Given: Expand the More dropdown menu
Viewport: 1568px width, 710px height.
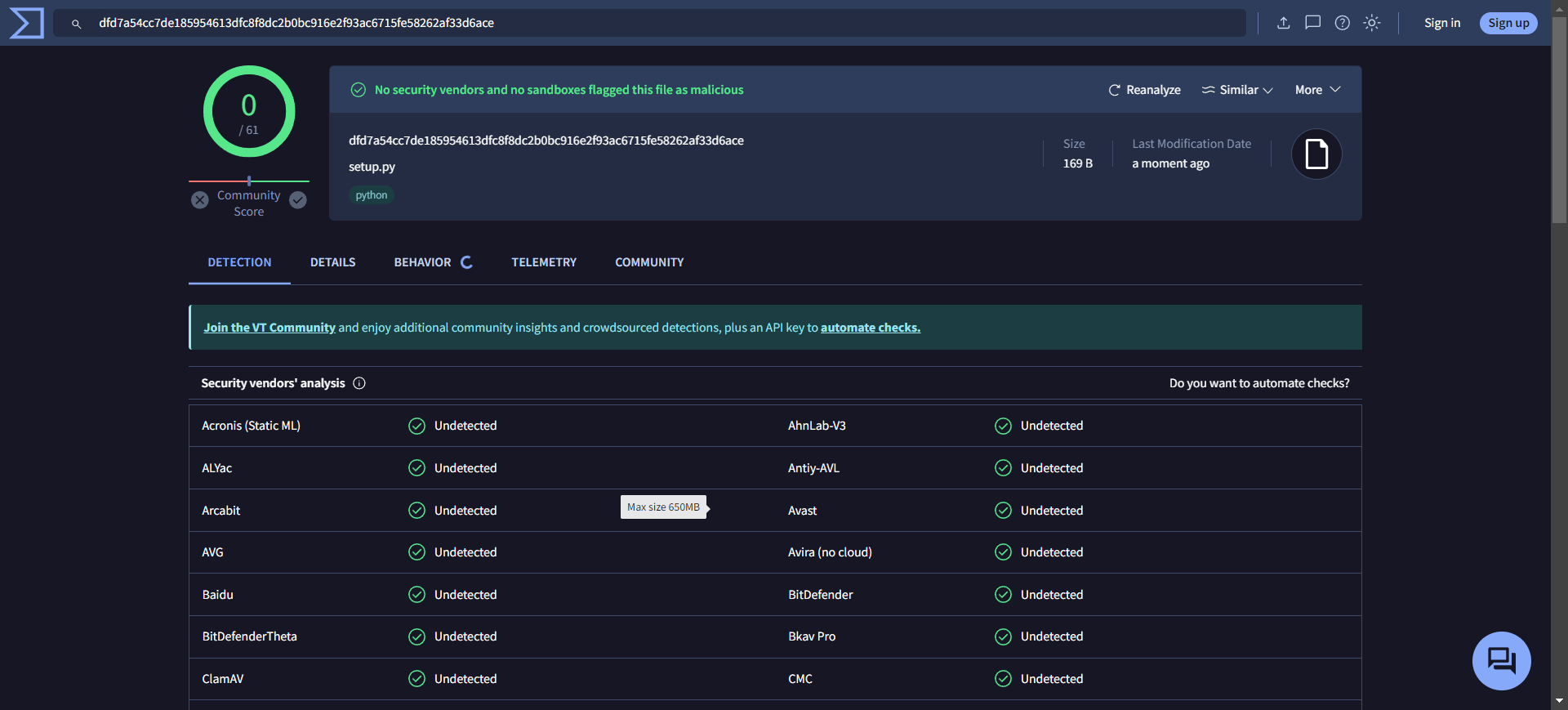Looking at the screenshot, I should [x=1317, y=90].
